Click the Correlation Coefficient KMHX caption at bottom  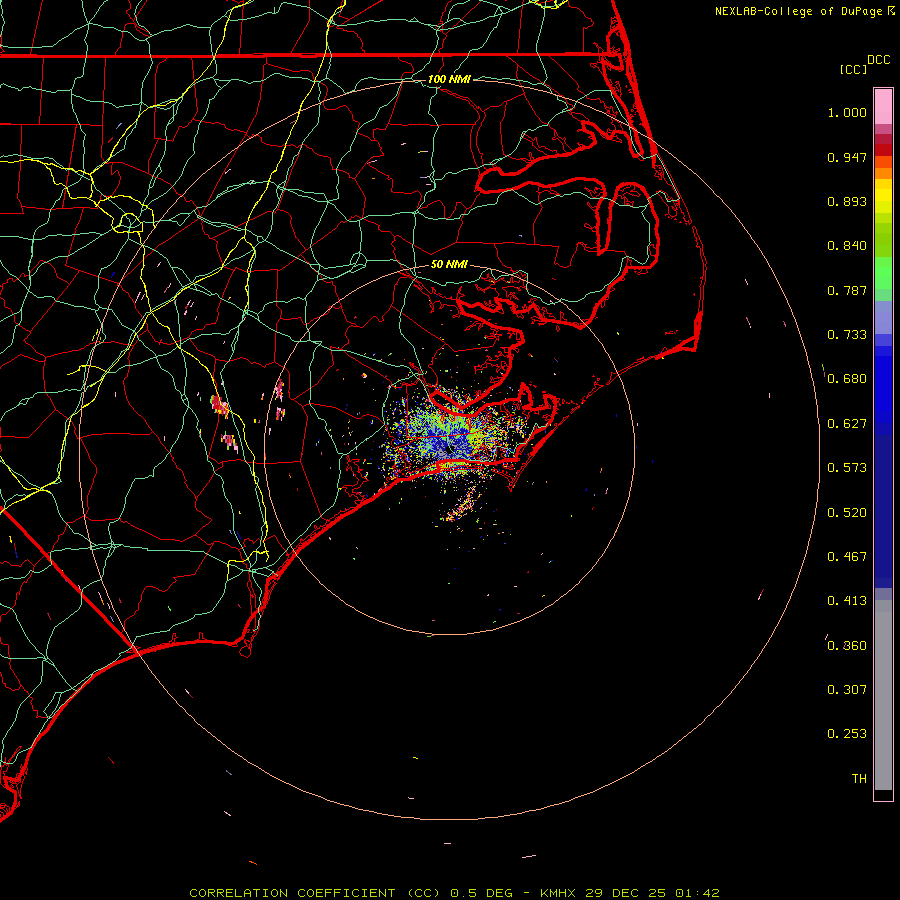(x=454, y=893)
